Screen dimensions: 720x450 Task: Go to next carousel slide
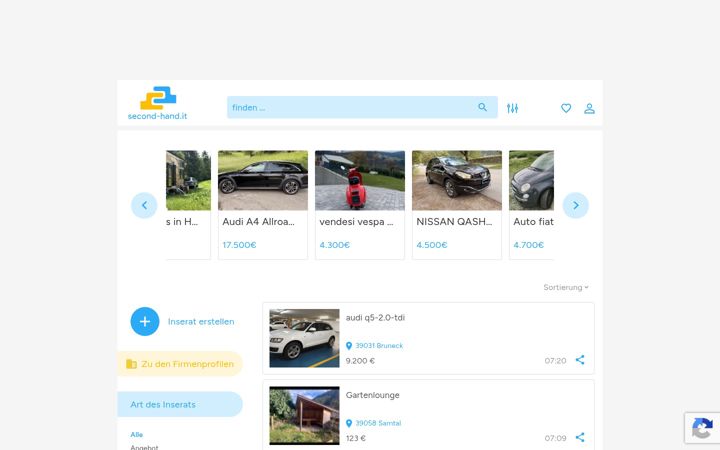pos(575,205)
